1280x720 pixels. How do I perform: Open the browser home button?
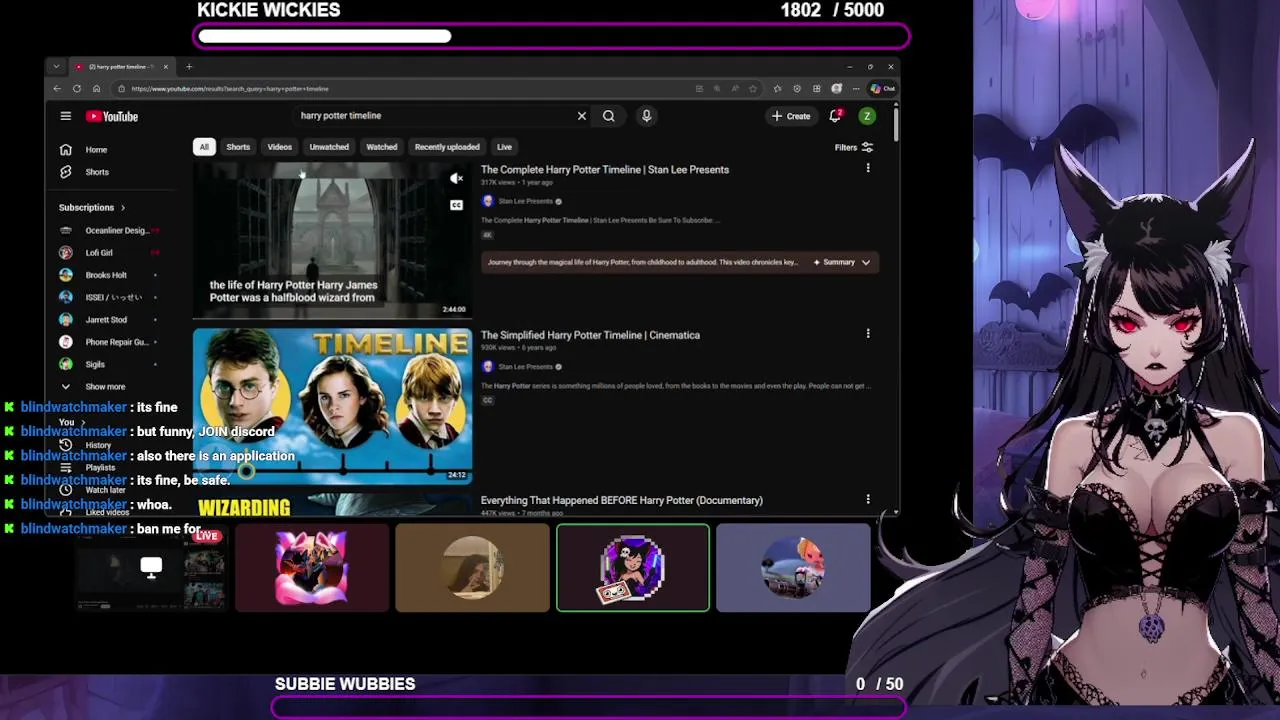point(96,88)
